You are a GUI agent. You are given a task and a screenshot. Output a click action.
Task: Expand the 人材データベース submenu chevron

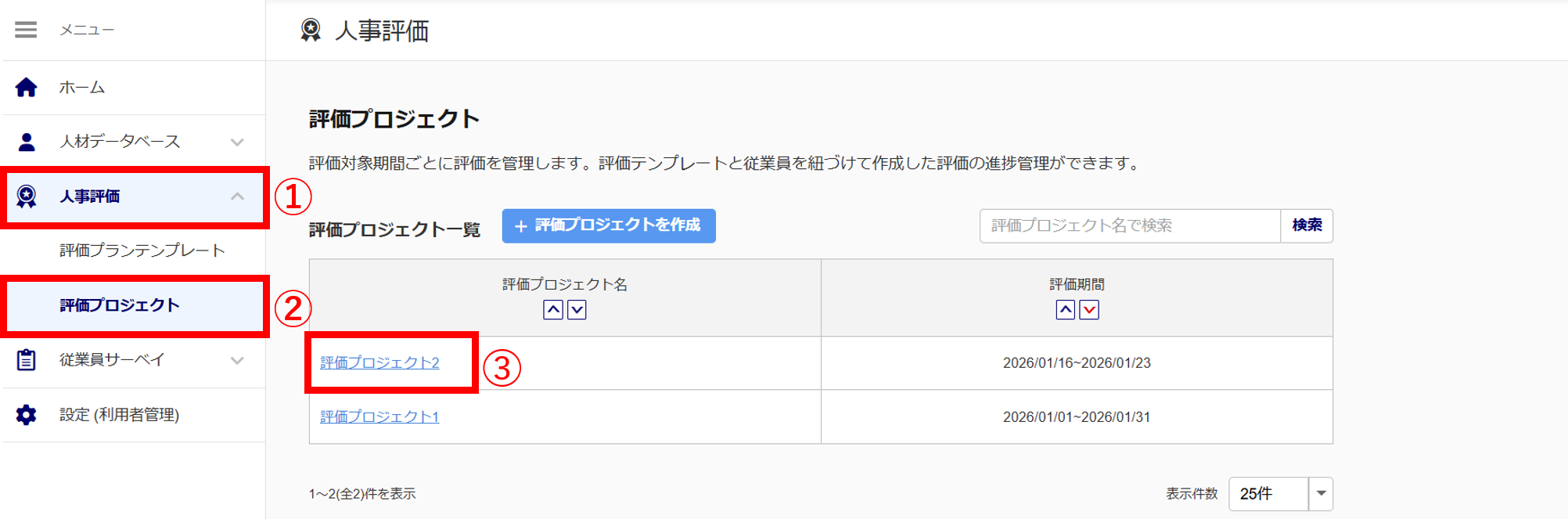click(237, 142)
